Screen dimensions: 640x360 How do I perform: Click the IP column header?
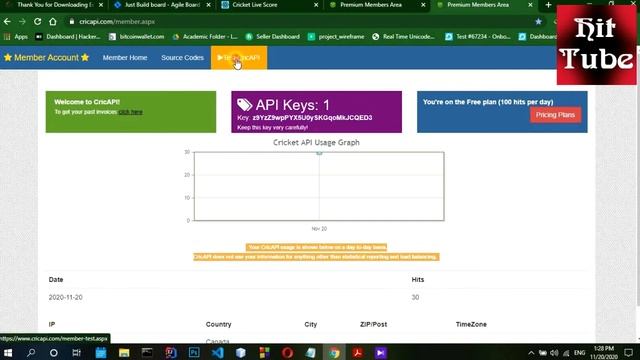[52, 324]
